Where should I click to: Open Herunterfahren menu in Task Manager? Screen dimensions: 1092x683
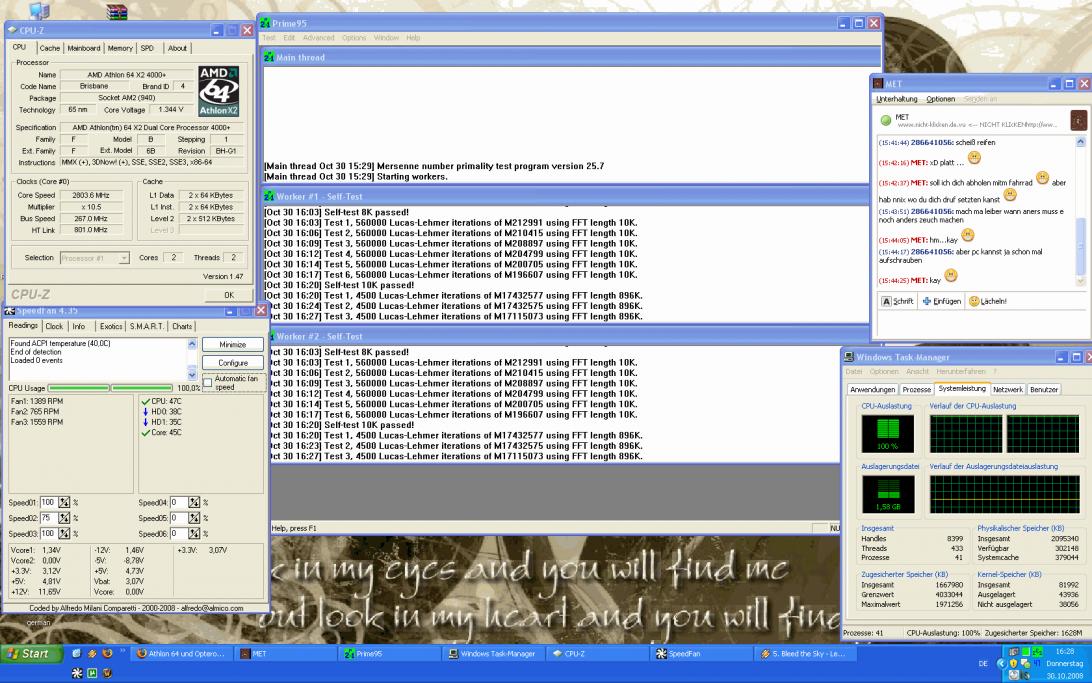tap(960, 372)
